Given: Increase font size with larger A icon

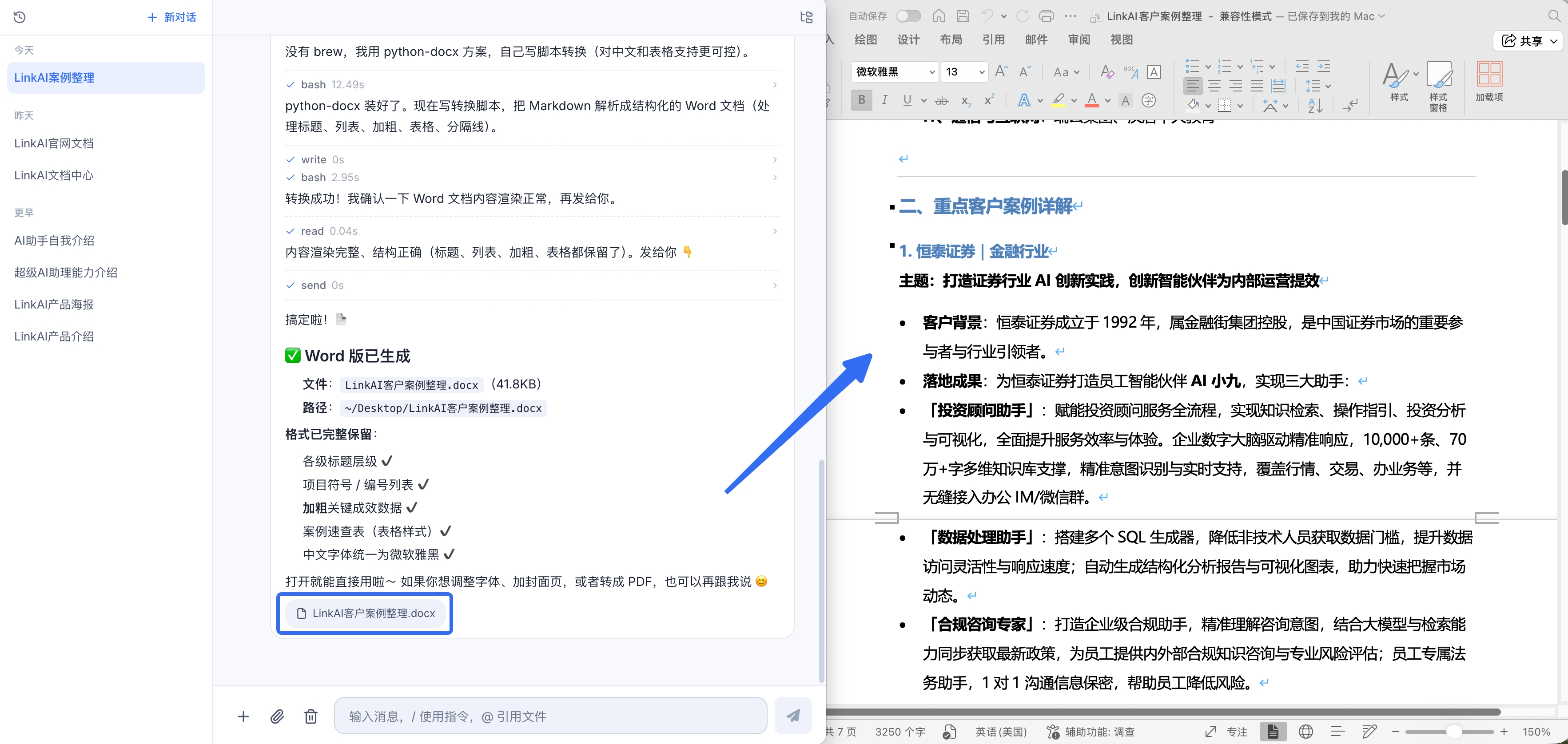Looking at the screenshot, I should (x=1001, y=71).
